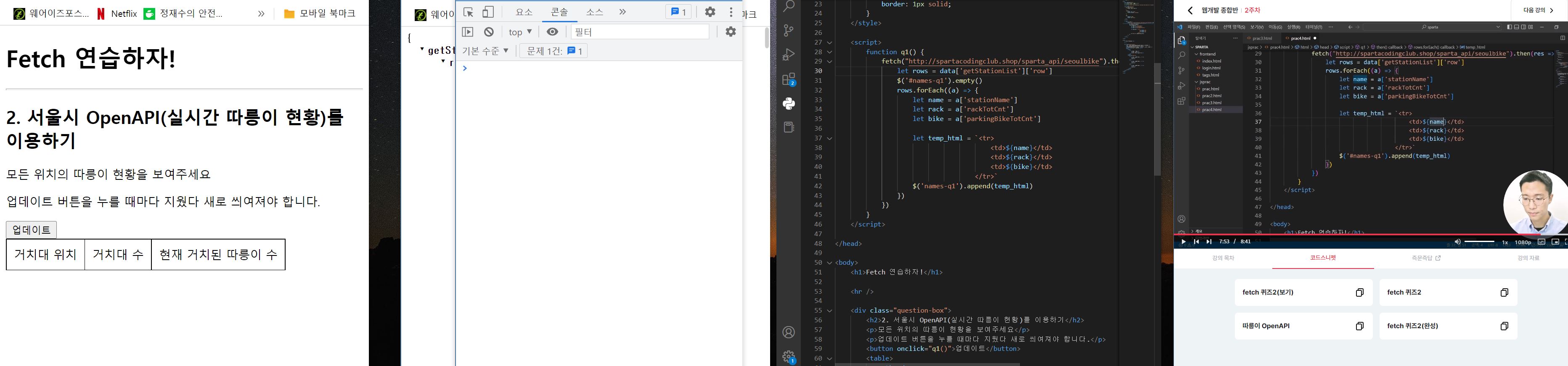Select the DevTools element inspector icon
This screenshot has height=366, width=1568.
point(468,12)
